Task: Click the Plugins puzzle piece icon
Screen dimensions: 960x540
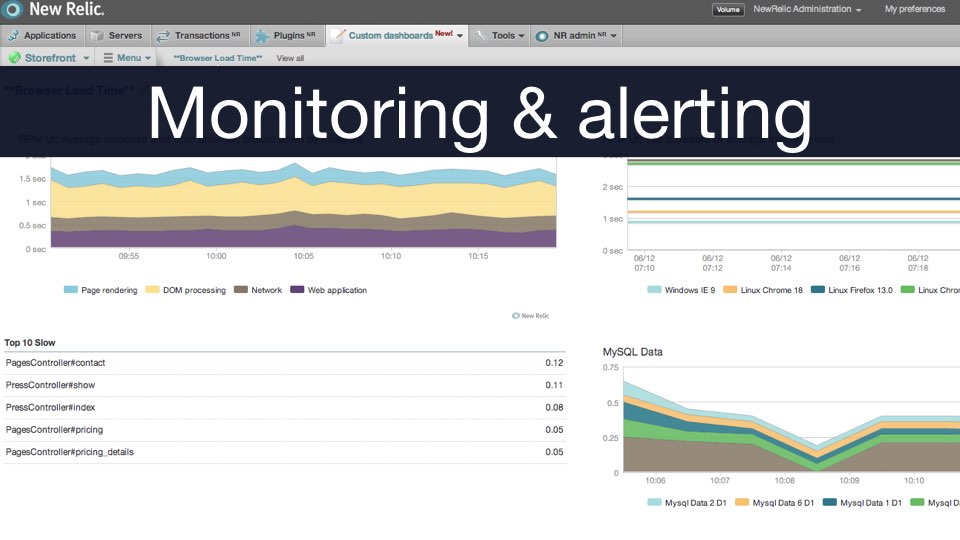Action: [262, 36]
